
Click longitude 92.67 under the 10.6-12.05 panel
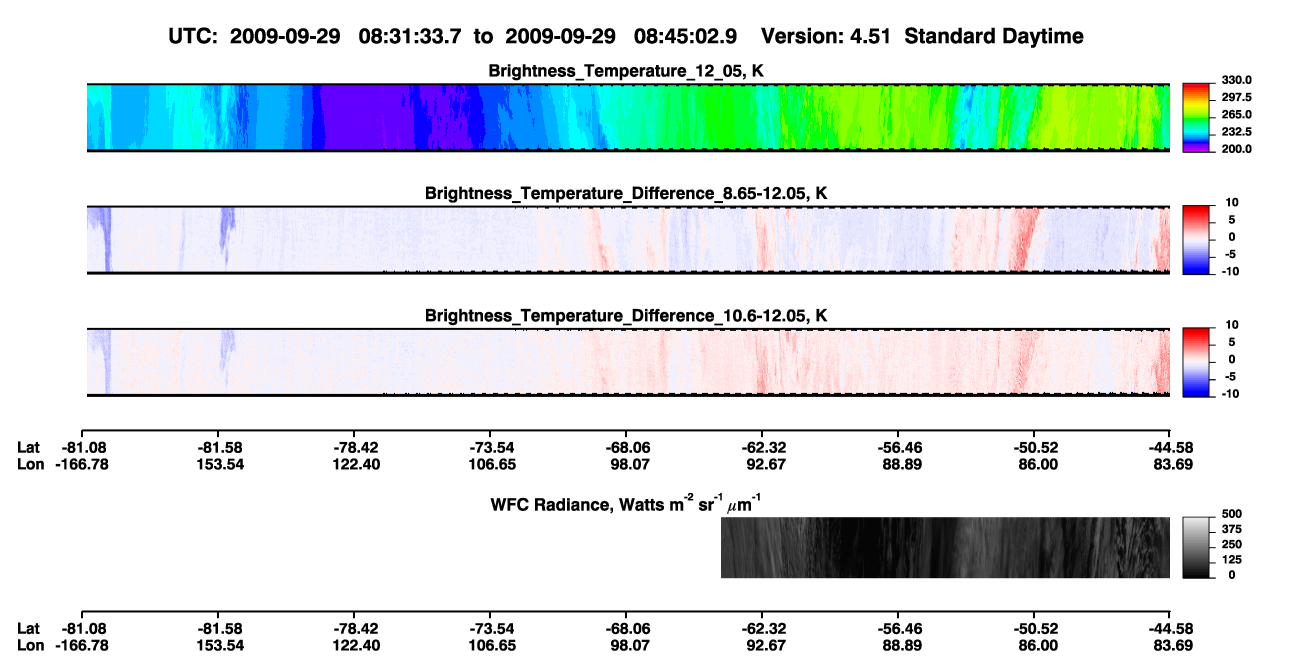(x=762, y=464)
